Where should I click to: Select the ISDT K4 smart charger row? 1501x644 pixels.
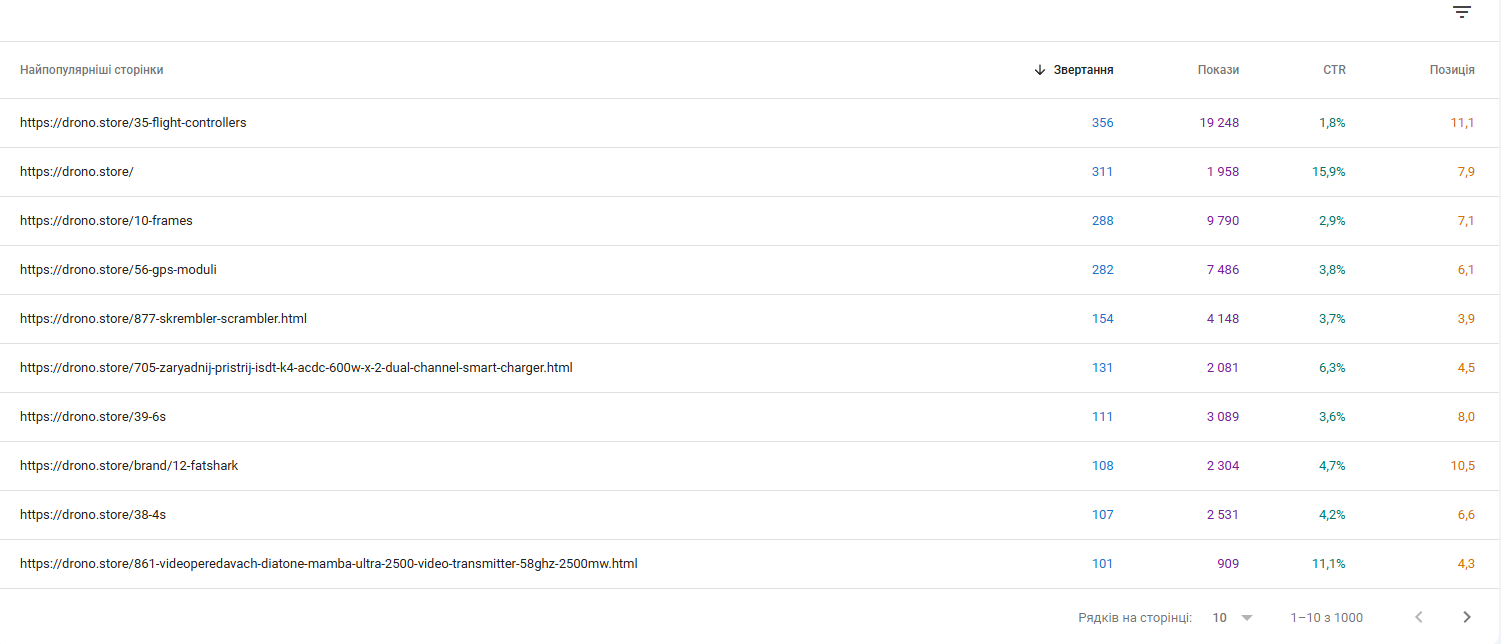pyautogui.click(x=296, y=368)
